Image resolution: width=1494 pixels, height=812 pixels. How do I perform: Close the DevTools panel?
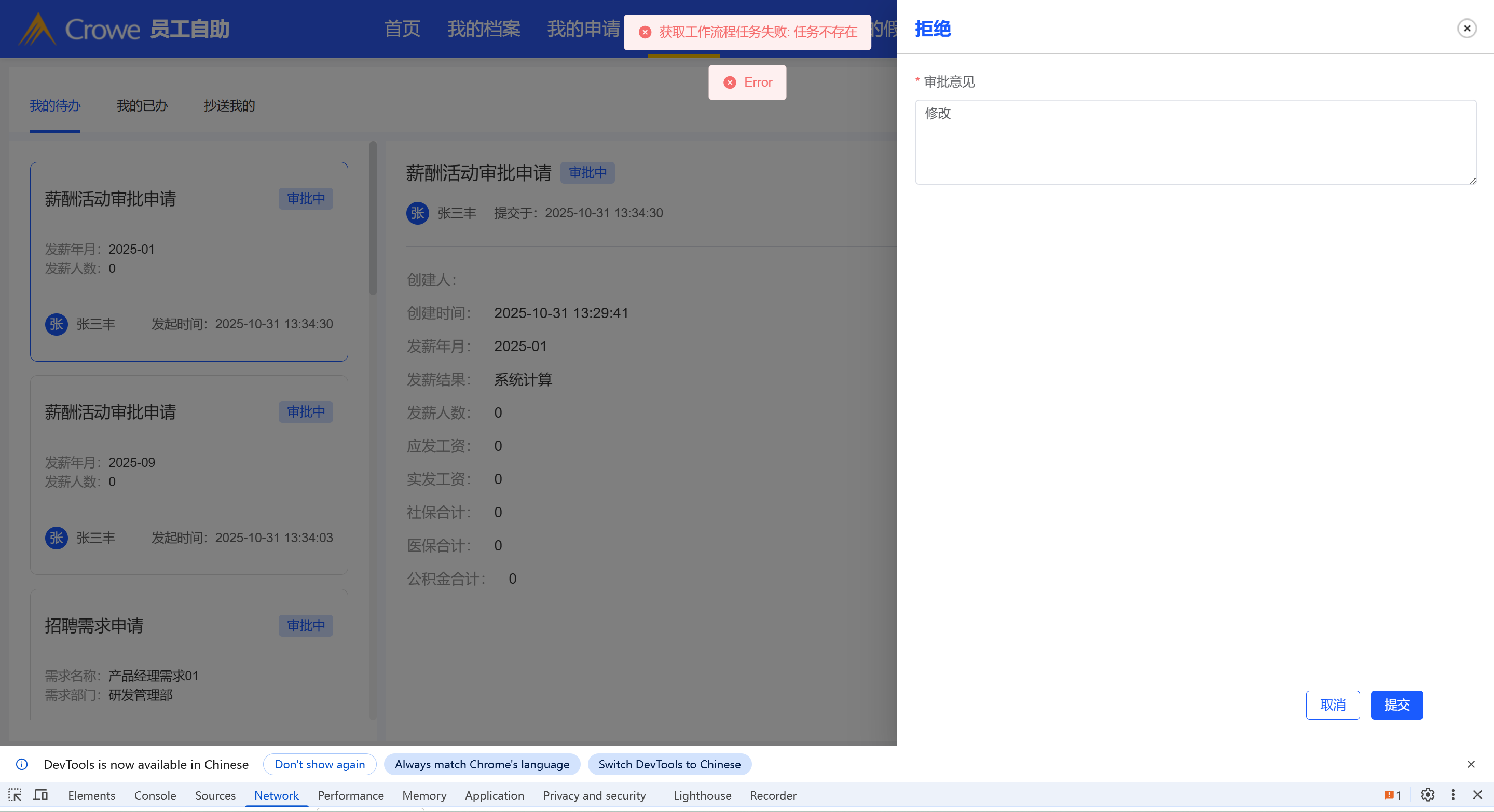point(1478,795)
